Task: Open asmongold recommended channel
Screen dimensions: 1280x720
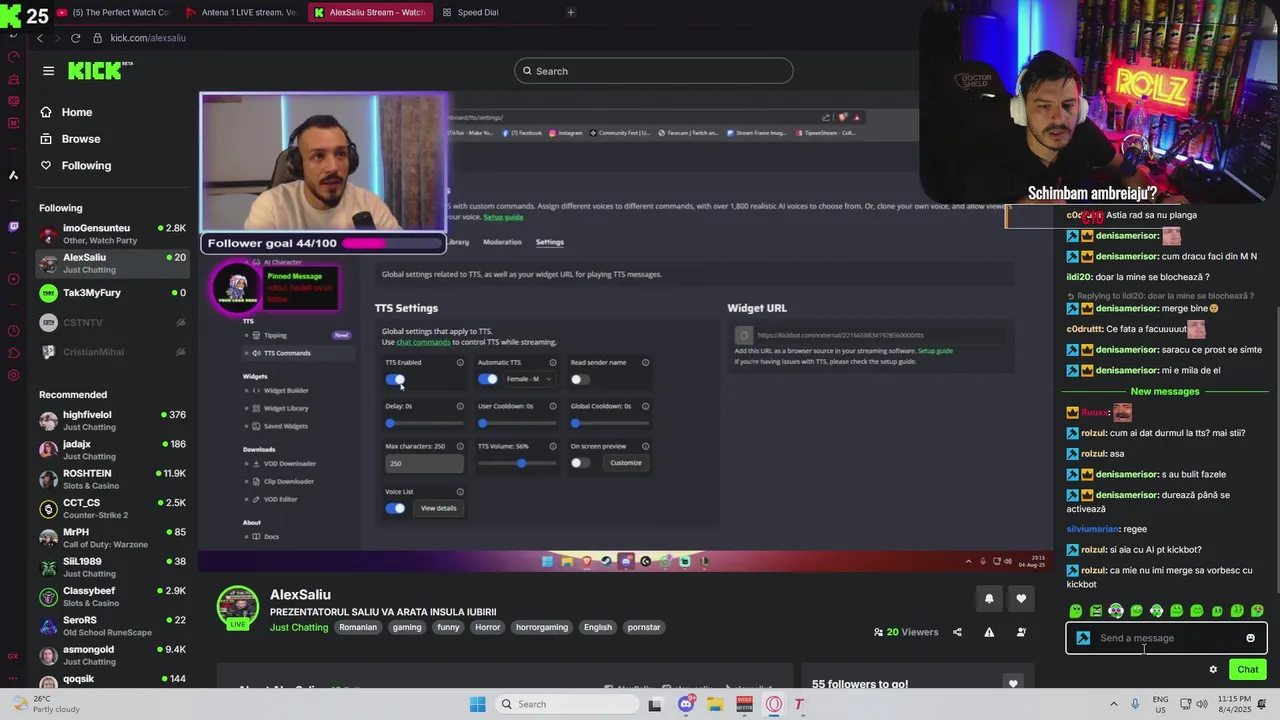Action: [x=112, y=655]
